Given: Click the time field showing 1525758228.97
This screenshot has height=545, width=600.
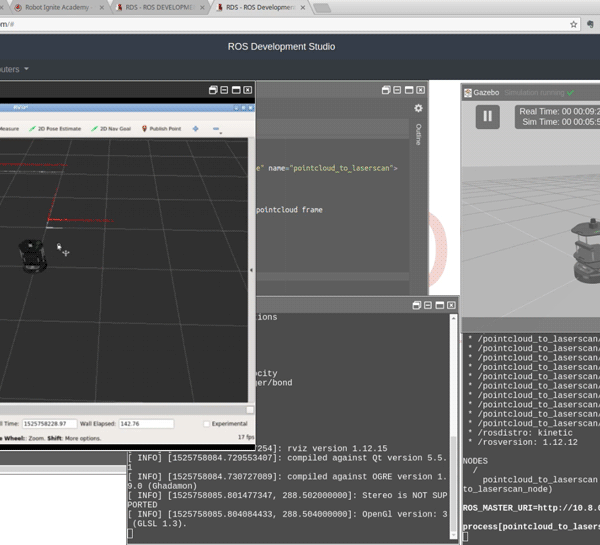Looking at the screenshot, I should pos(49,424).
